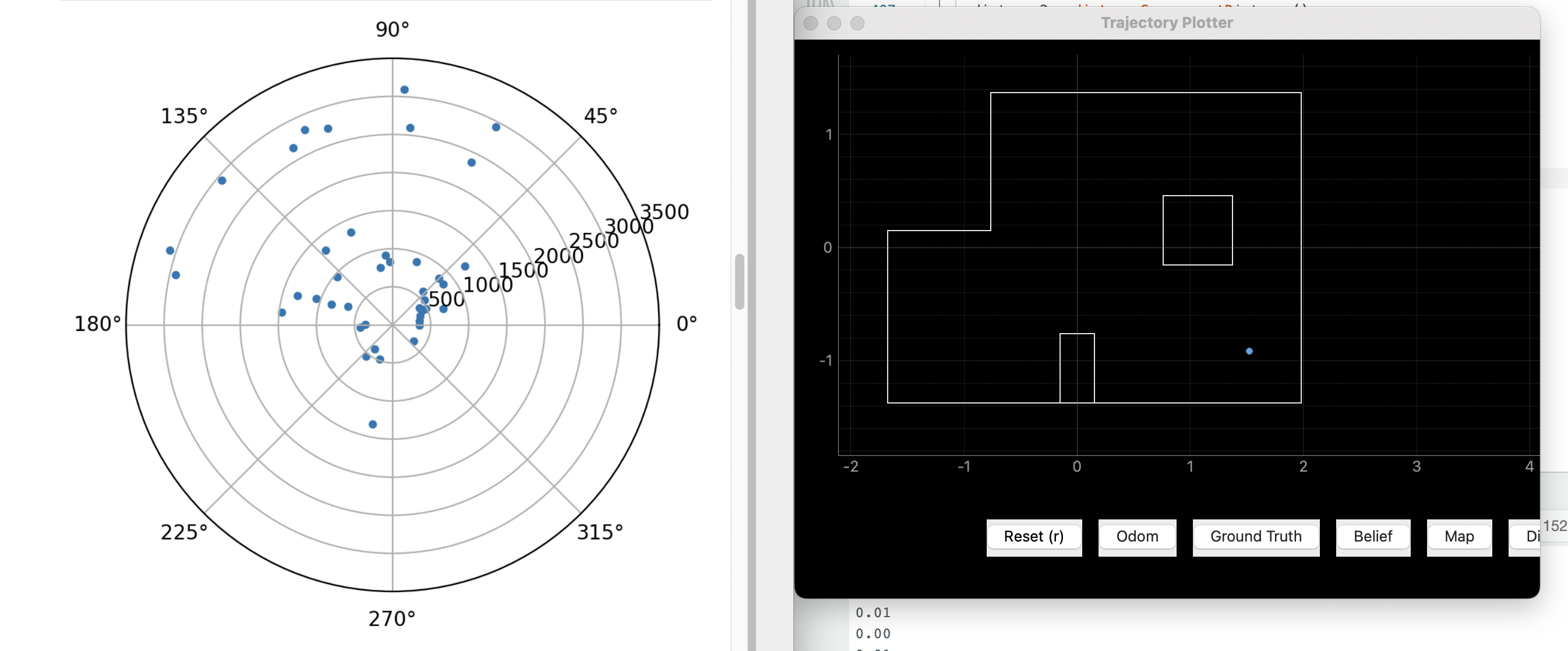Click the 90° label on polar plot
Image resolution: width=1568 pixels, height=651 pixels.
coord(392,29)
